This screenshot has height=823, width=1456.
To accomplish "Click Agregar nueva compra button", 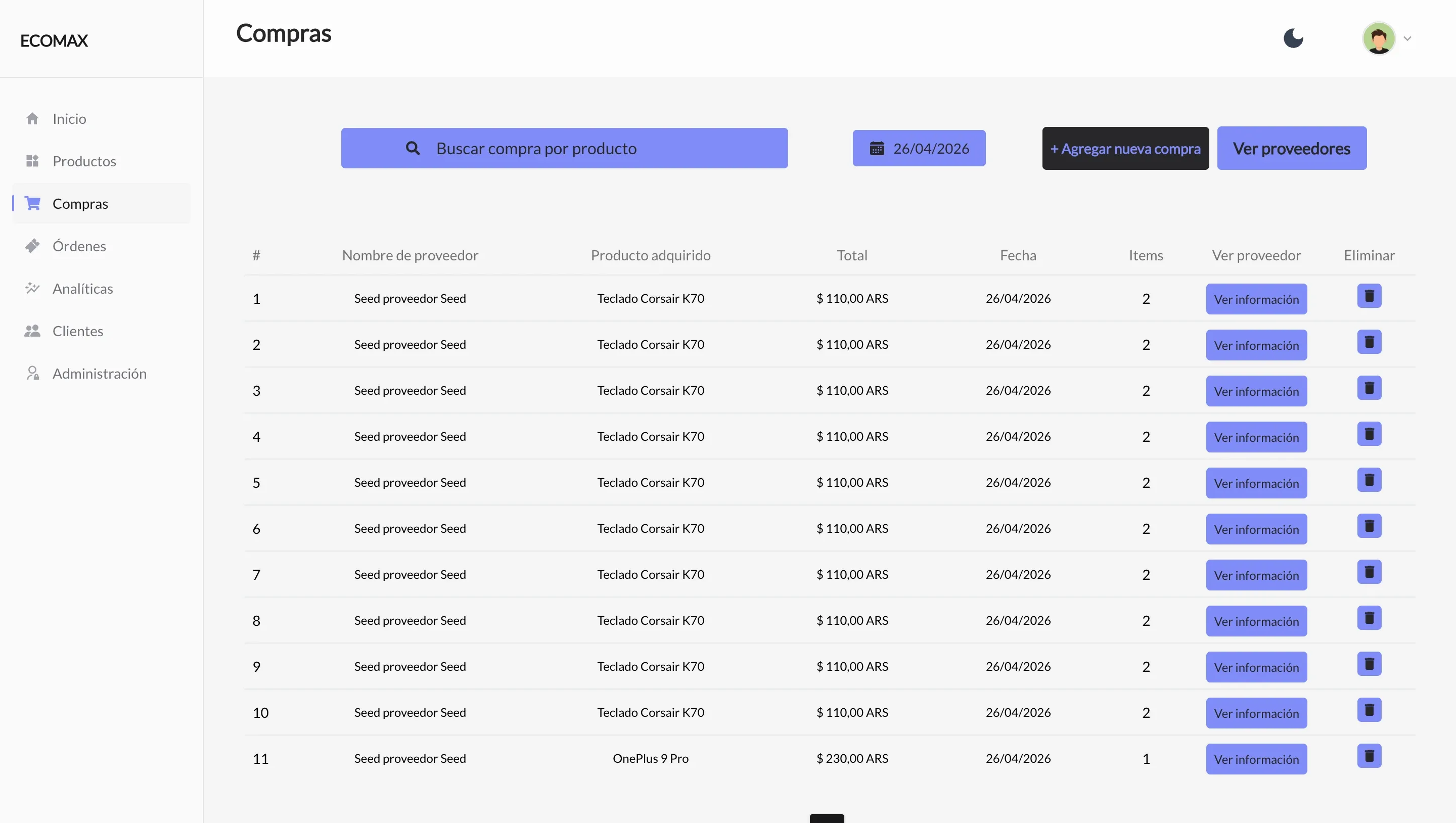I will (x=1125, y=148).
